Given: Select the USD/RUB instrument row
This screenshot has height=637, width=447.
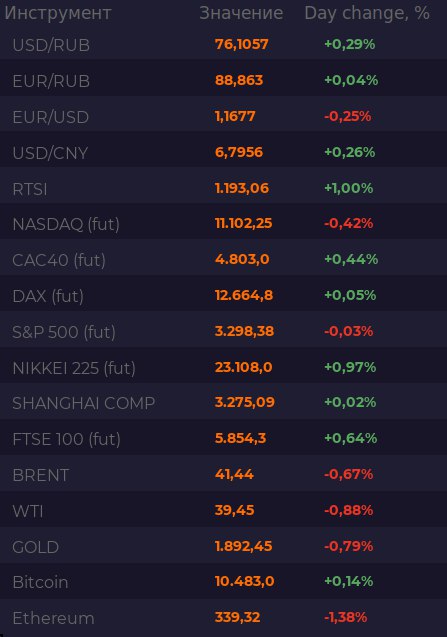Looking at the screenshot, I should [x=224, y=44].
